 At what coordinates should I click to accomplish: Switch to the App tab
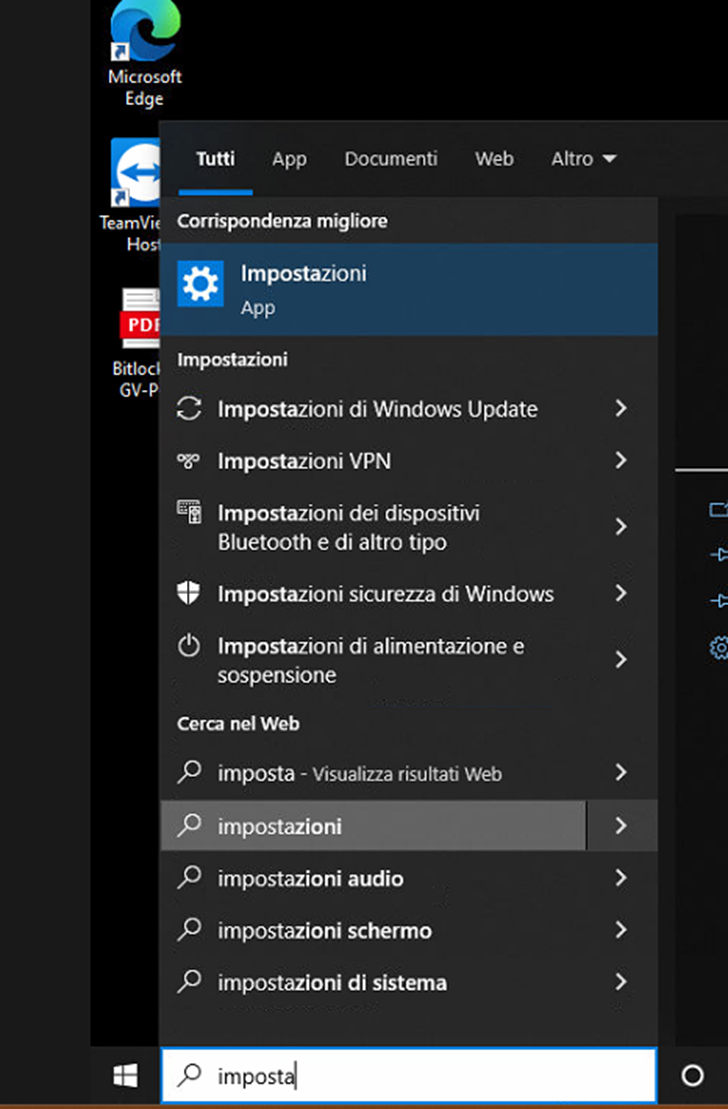click(x=289, y=159)
